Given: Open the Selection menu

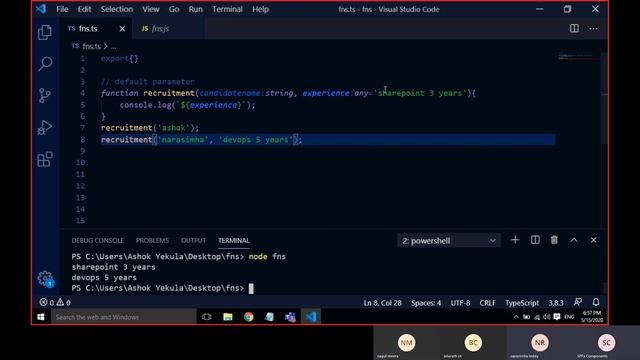Looking at the screenshot, I should [x=117, y=9].
